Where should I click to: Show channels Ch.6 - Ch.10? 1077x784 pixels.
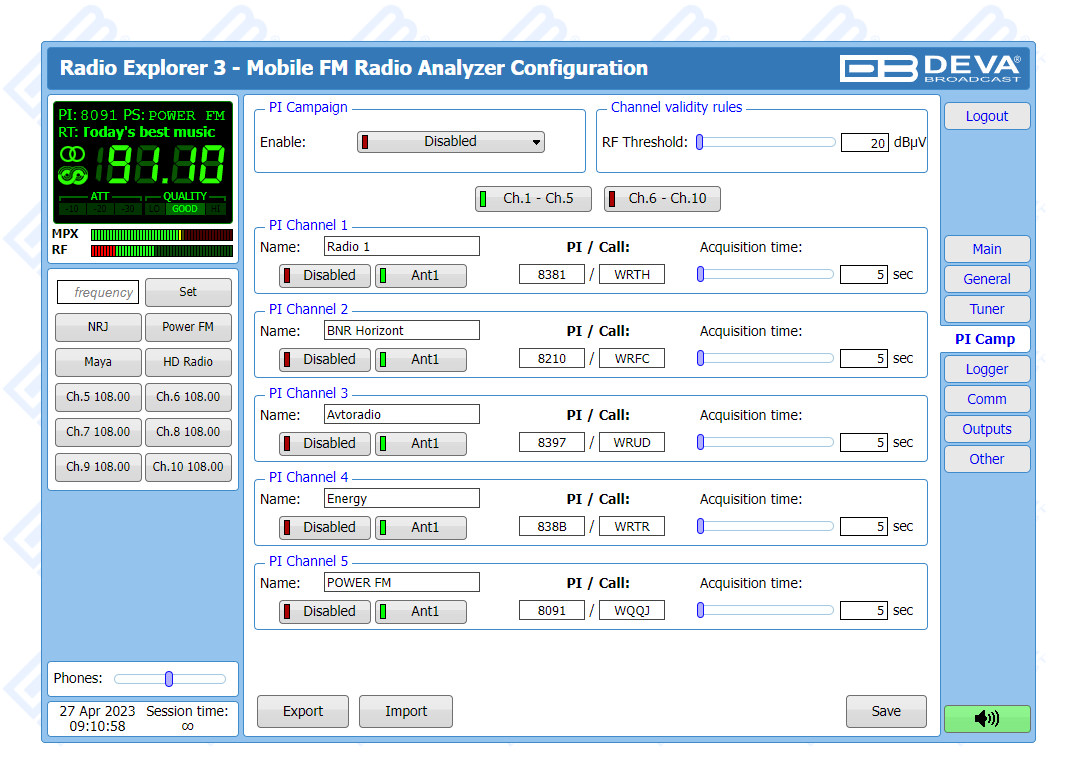point(661,199)
